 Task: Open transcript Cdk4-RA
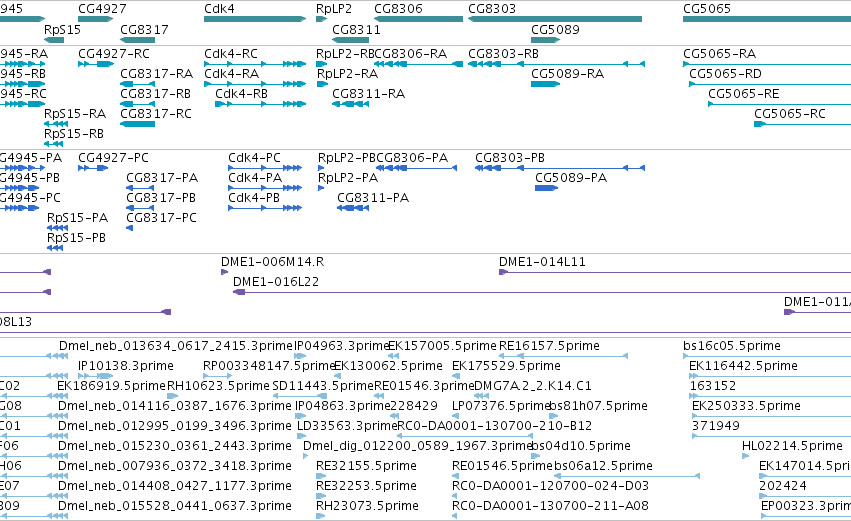click(231, 74)
